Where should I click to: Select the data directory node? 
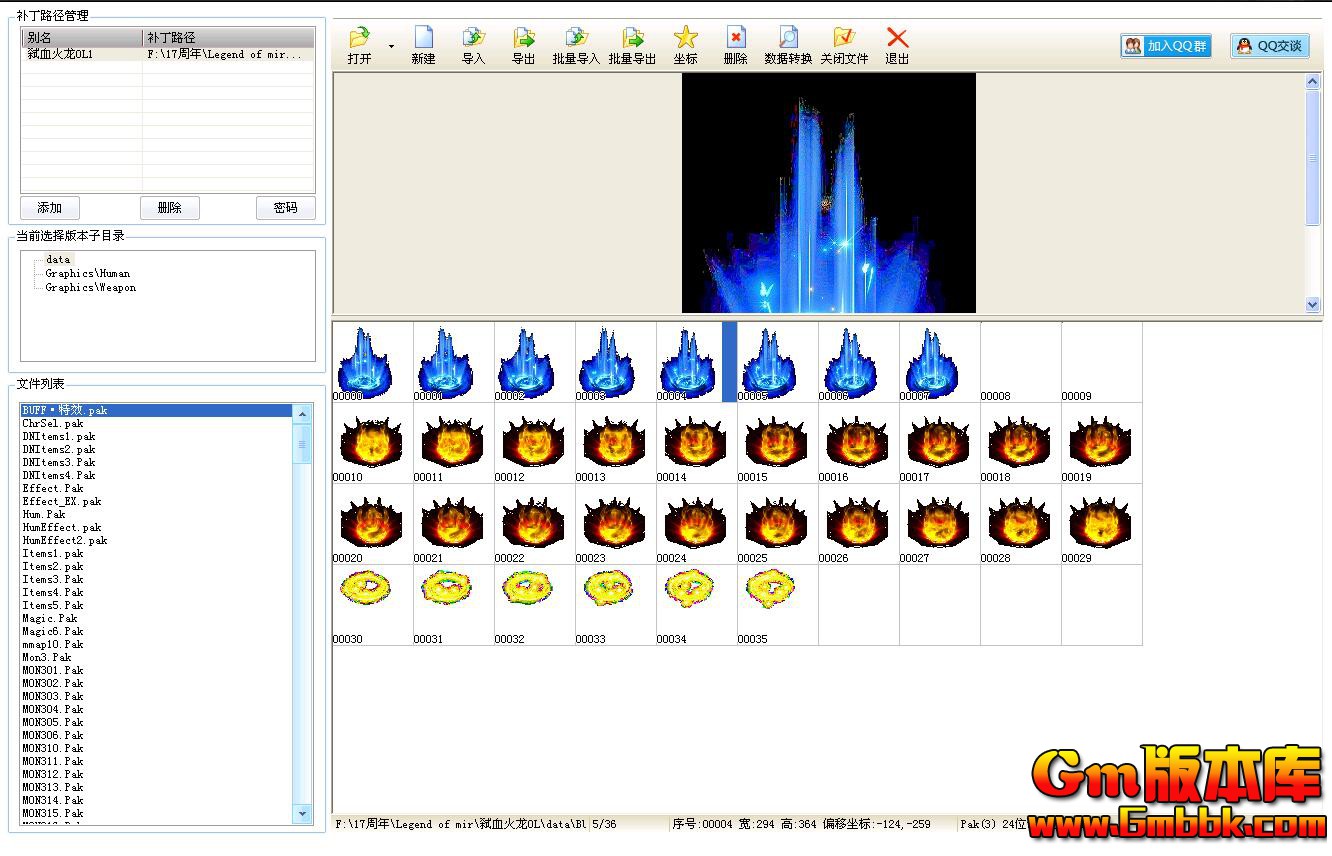point(58,259)
